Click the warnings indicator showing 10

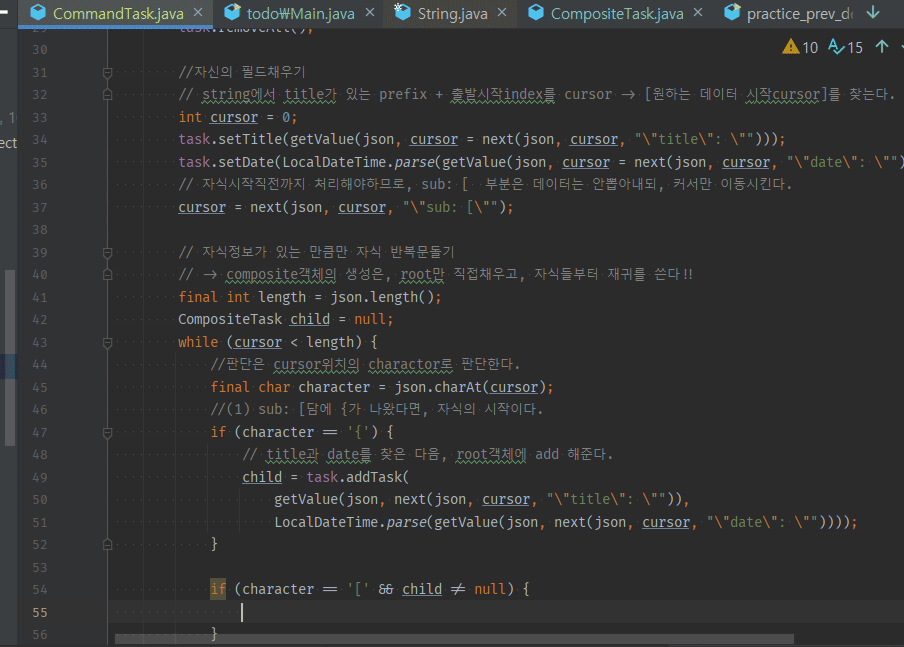click(800, 47)
